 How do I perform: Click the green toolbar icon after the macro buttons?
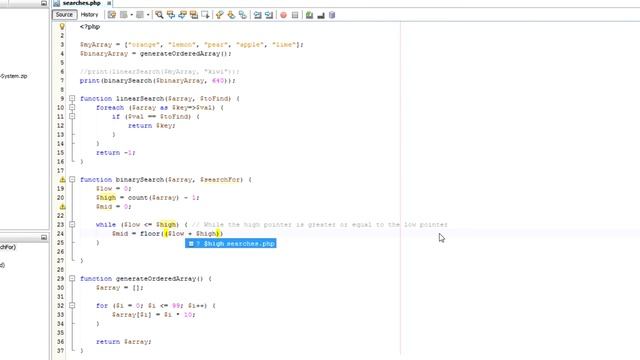click(x=309, y=15)
